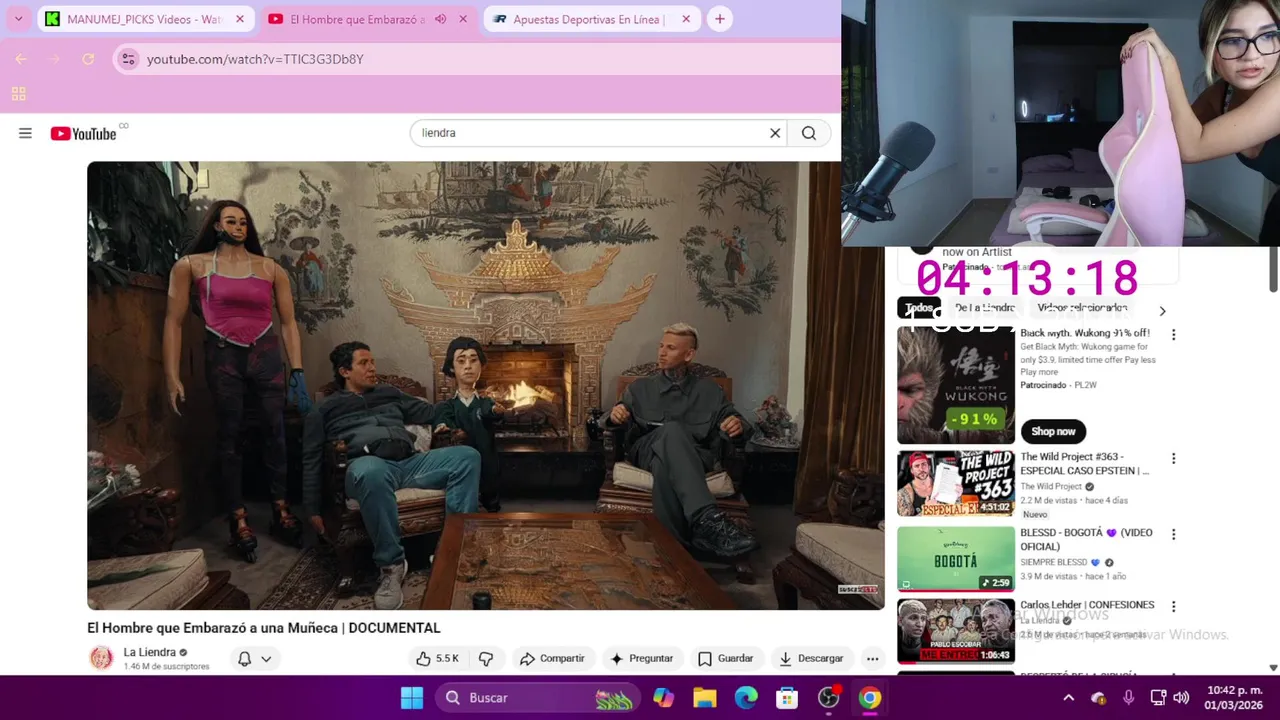Open the volume tray icon
Image resolution: width=1280 pixels, height=720 pixels.
[x=1181, y=698]
